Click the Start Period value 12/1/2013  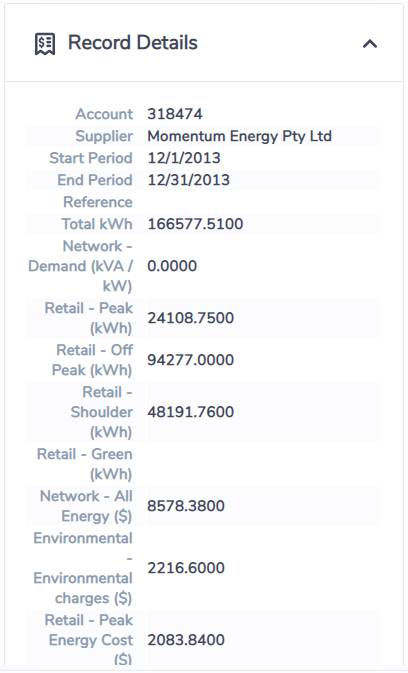(184, 158)
